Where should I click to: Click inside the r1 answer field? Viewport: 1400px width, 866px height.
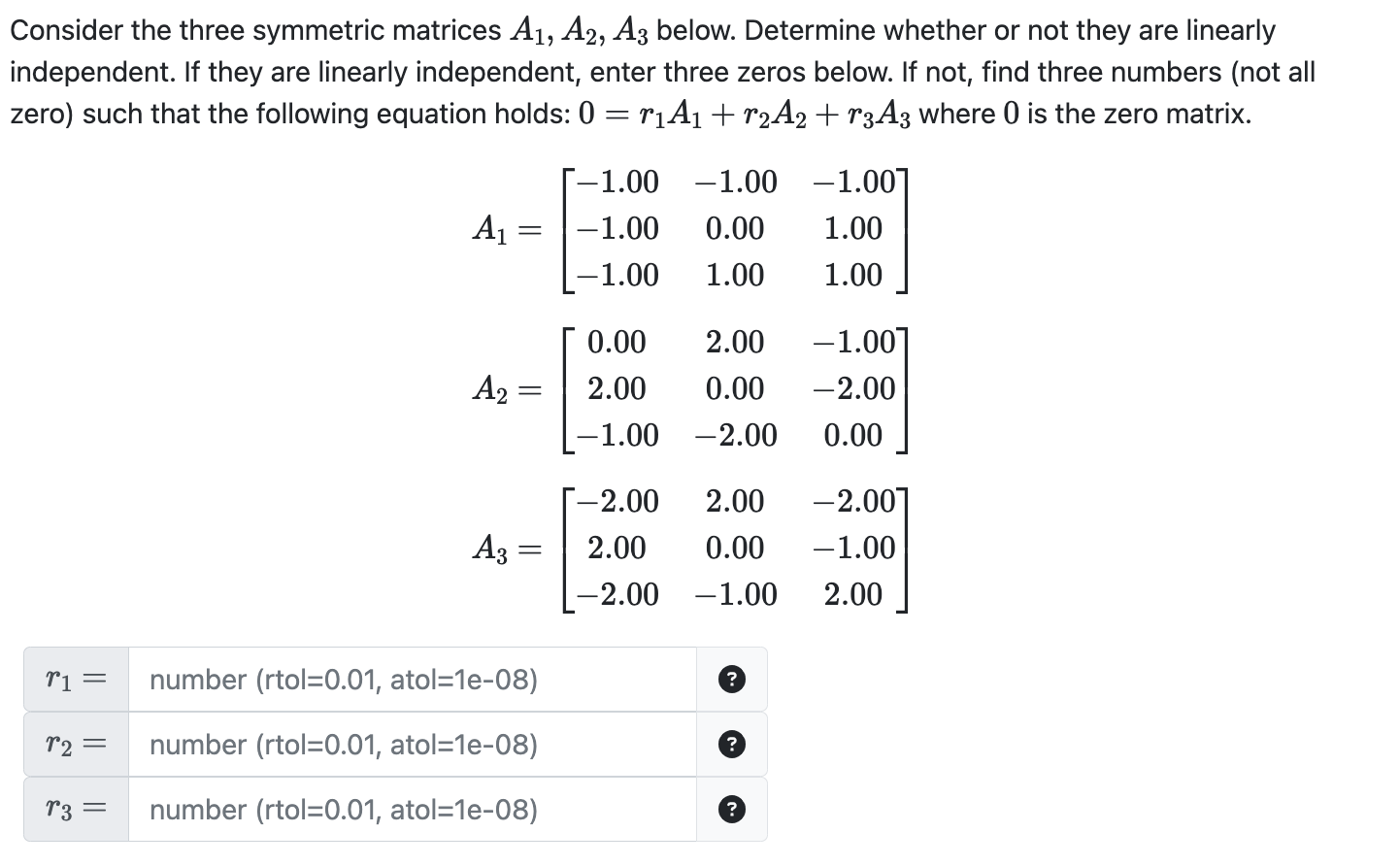pos(408,680)
